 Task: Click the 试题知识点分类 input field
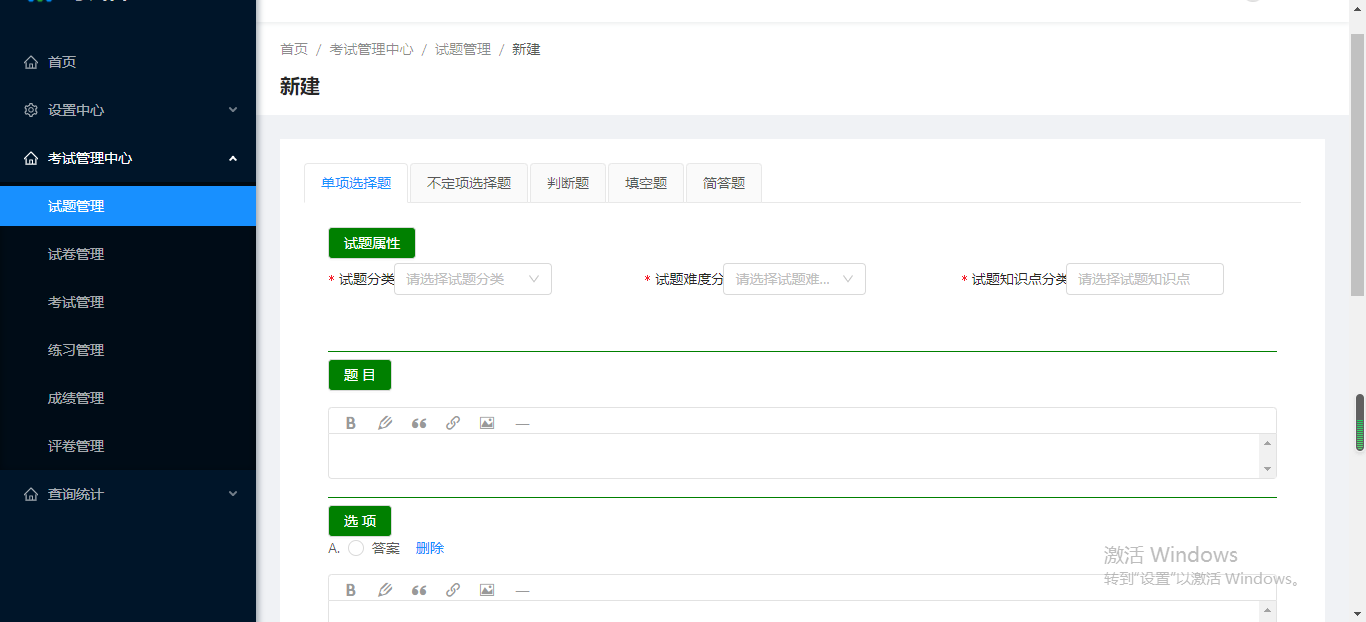[x=1145, y=279]
